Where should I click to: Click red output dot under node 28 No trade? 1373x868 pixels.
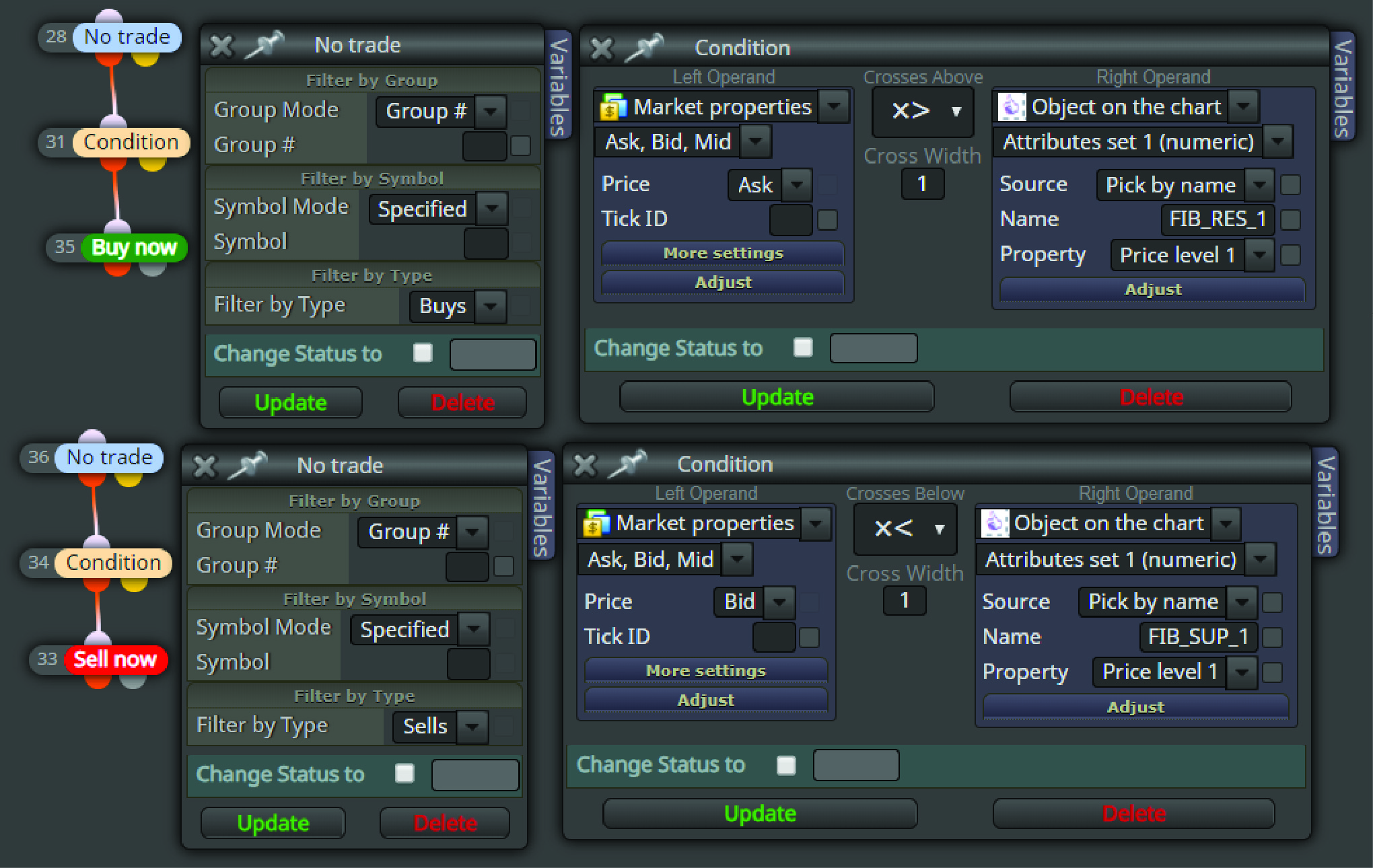109,58
